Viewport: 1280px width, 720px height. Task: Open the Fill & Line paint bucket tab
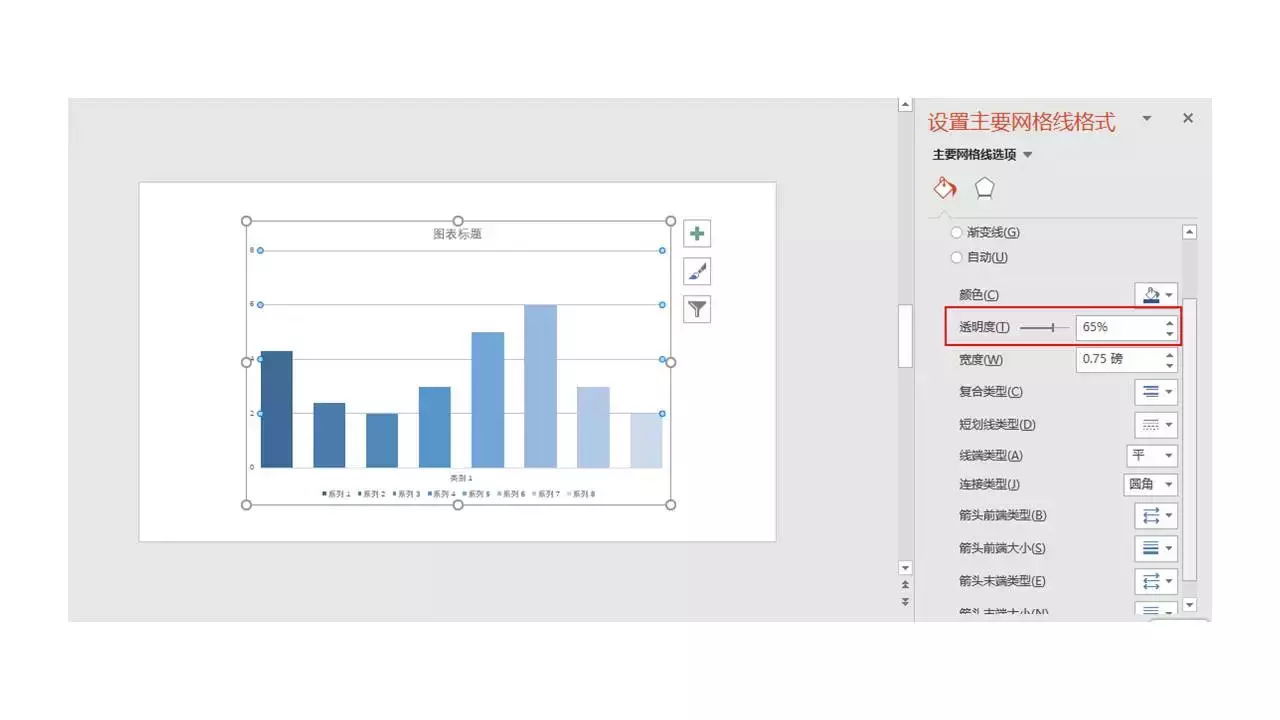(x=945, y=188)
